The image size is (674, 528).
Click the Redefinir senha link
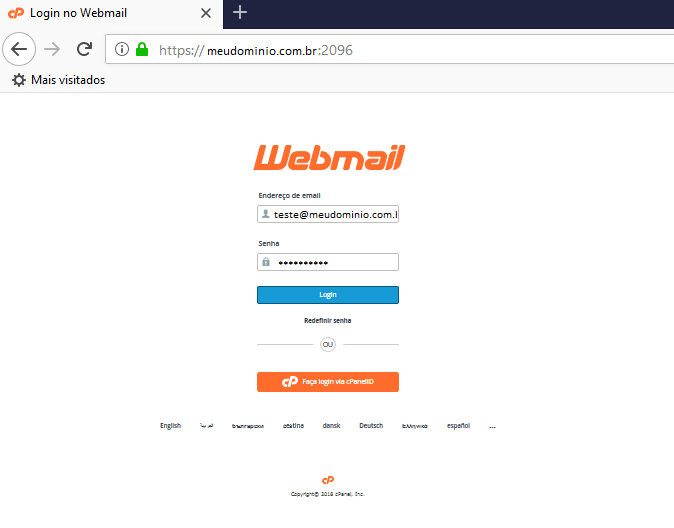pos(328,321)
